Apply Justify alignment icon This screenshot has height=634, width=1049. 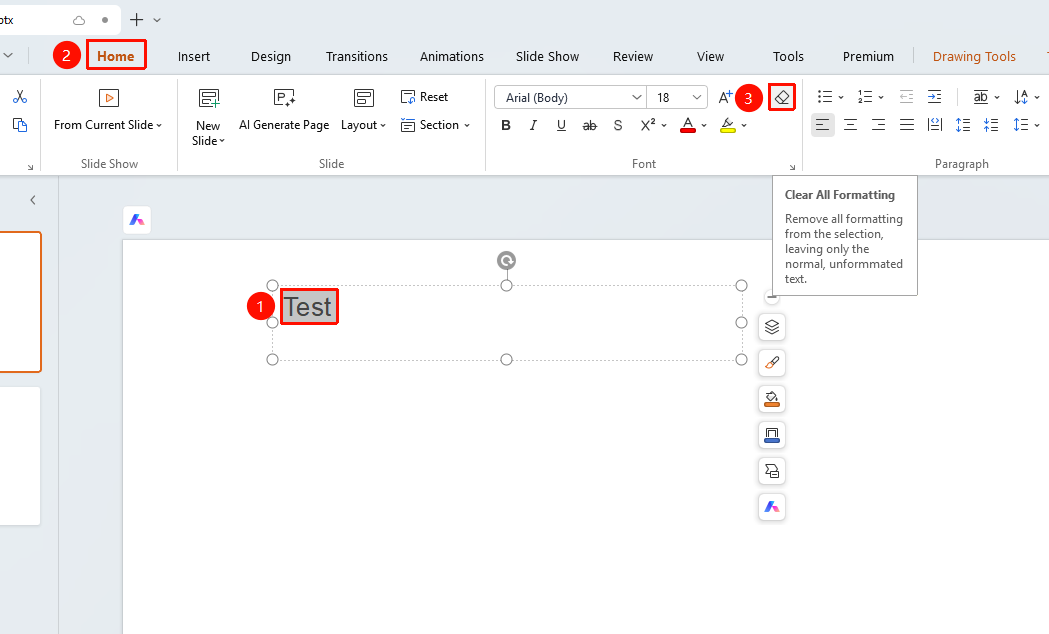tap(907, 125)
